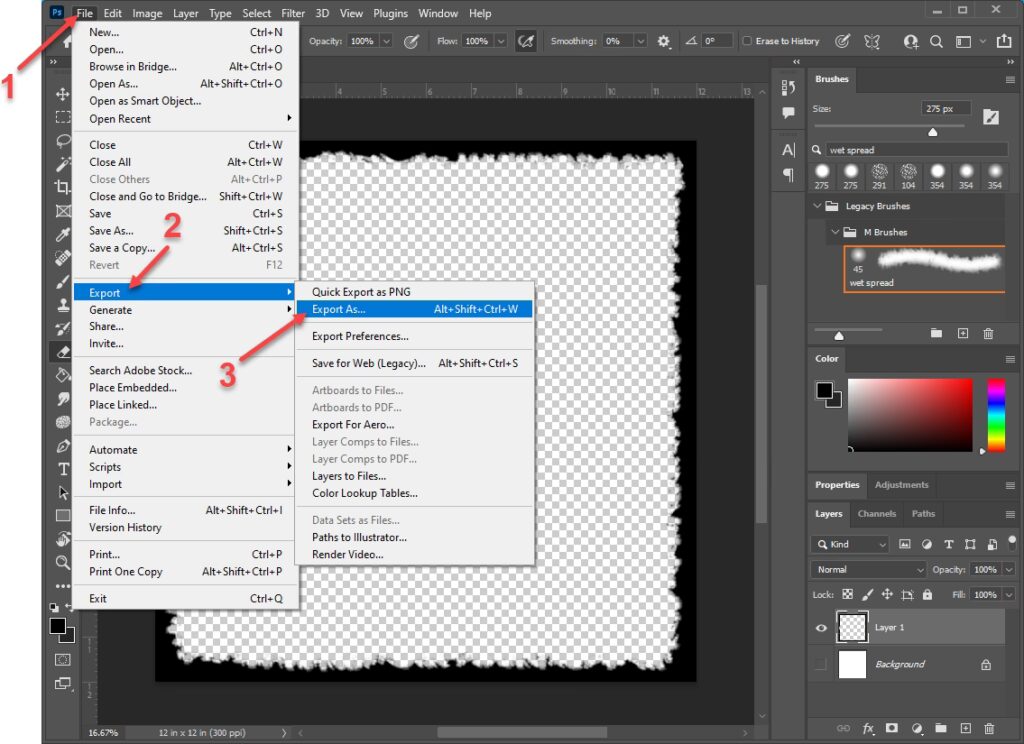Screen dimensions: 1024x744
Task: Pick the Eraser tool
Action: click(x=63, y=351)
